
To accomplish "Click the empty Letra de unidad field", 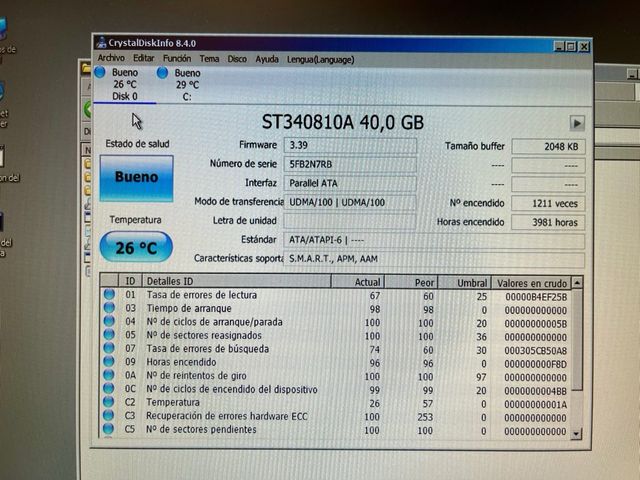I will click(x=350, y=221).
